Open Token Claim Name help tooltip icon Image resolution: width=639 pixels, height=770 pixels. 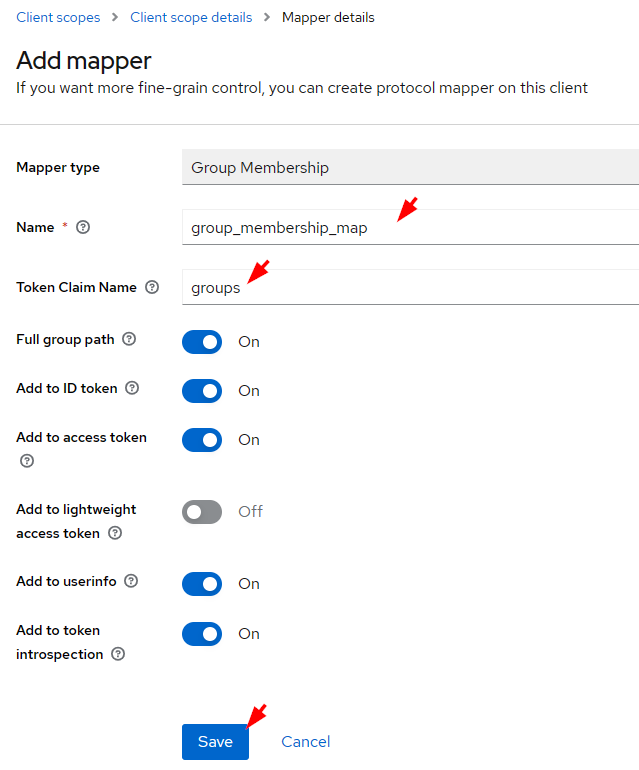pyautogui.click(x=152, y=287)
